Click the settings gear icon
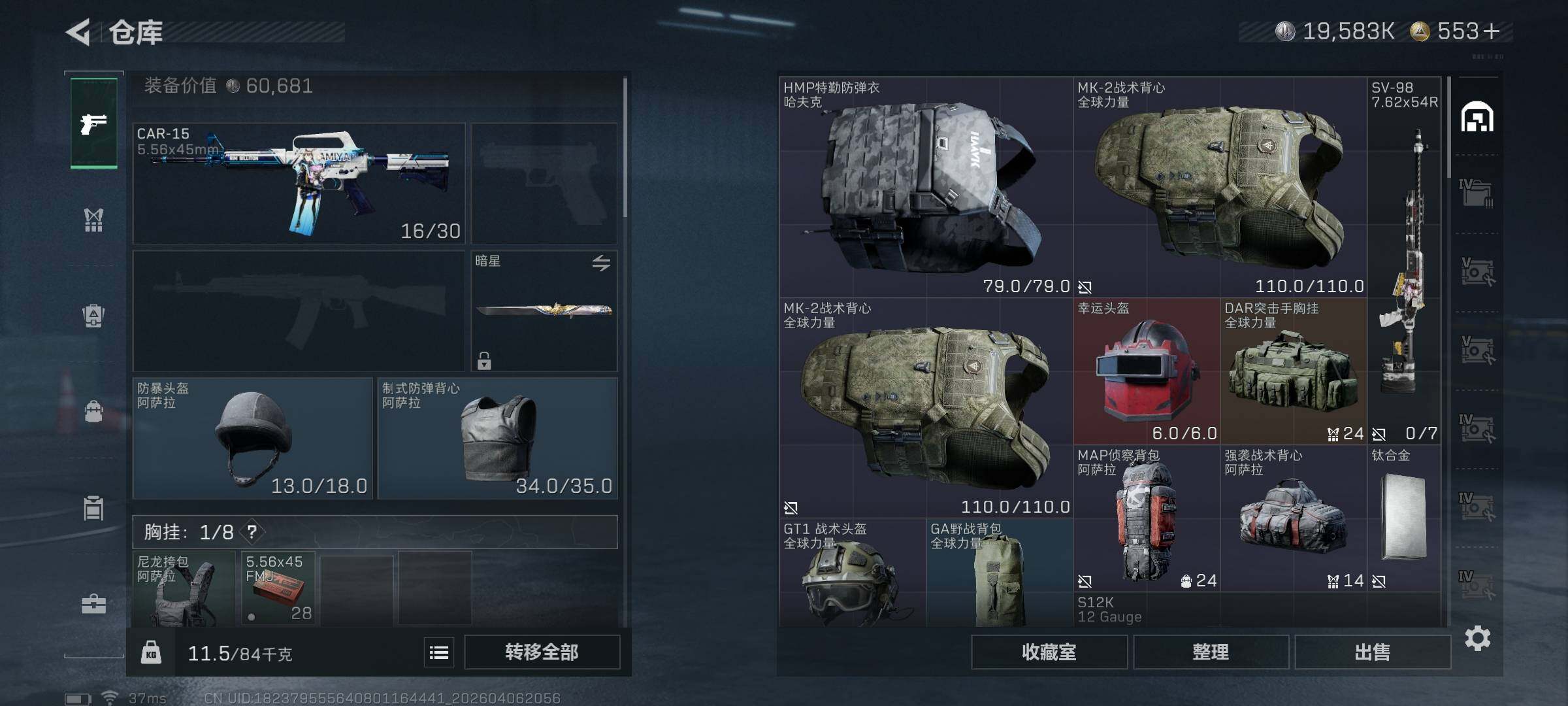1568x706 pixels. click(x=1477, y=638)
